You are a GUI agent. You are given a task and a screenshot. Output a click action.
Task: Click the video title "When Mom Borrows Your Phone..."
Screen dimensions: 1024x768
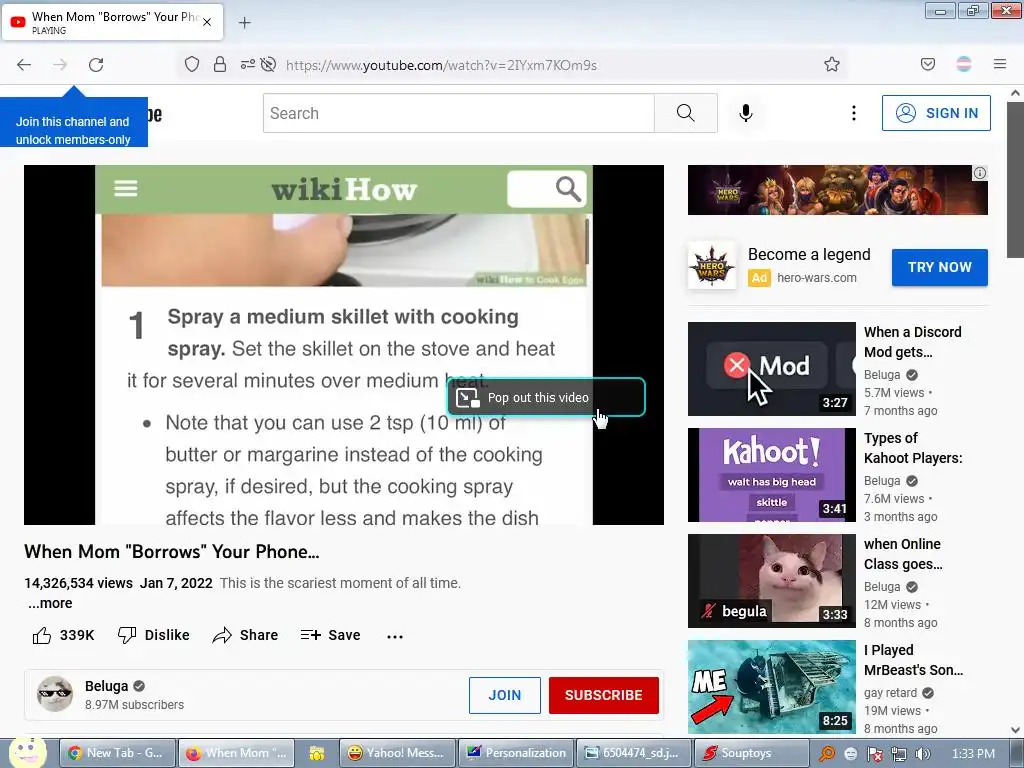(172, 552)
